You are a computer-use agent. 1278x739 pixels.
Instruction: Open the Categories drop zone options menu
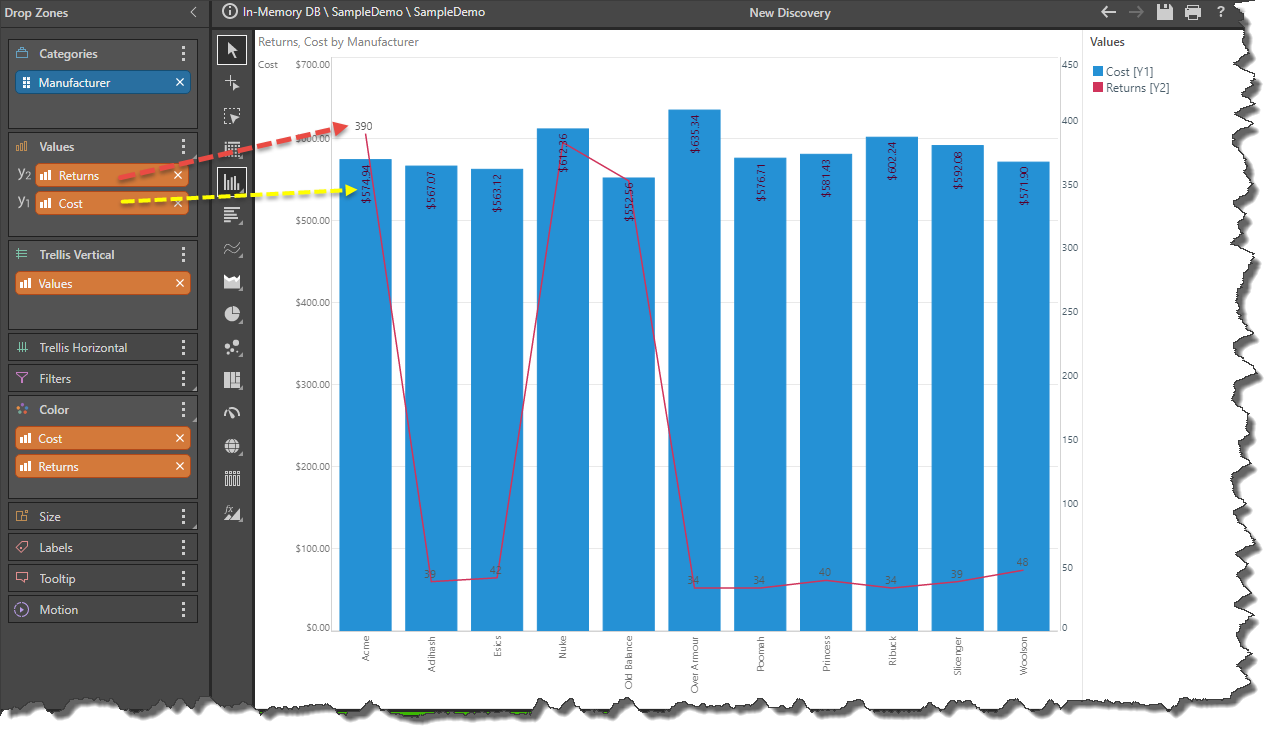(183, 54)
